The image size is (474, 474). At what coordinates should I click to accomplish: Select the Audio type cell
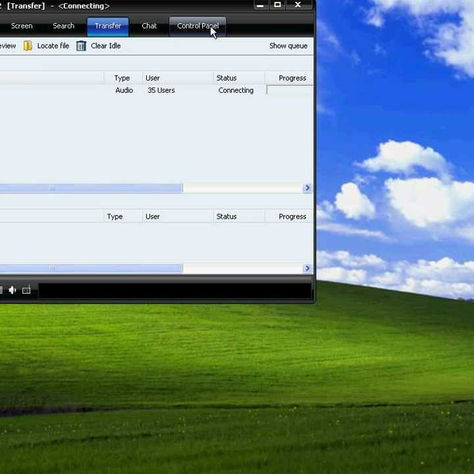click(124, 90)
